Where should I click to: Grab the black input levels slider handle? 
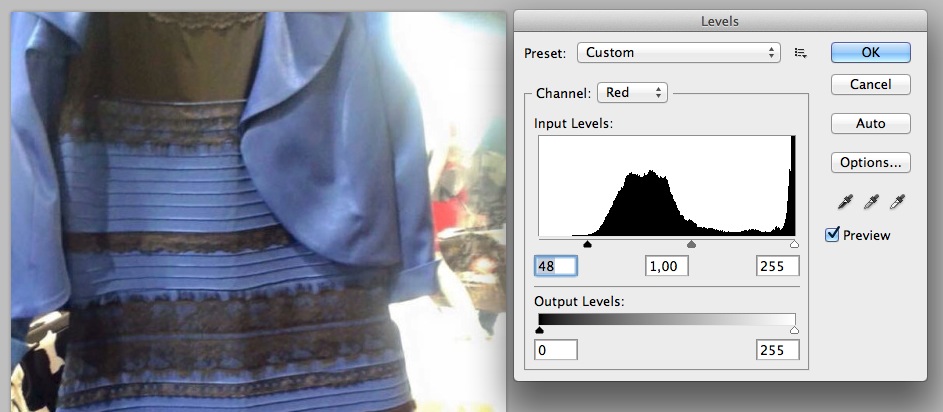click(x=588, y=244)
